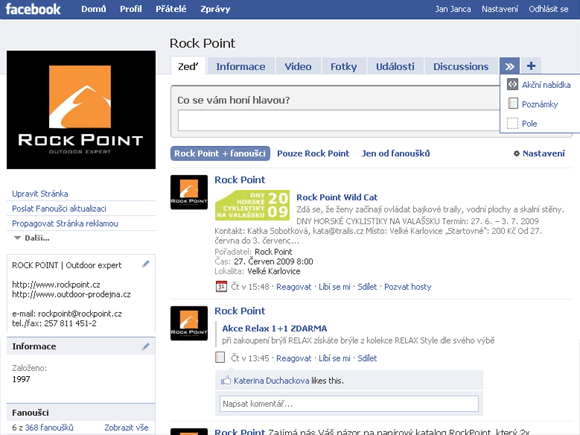Click the plus add tab button

531,66
